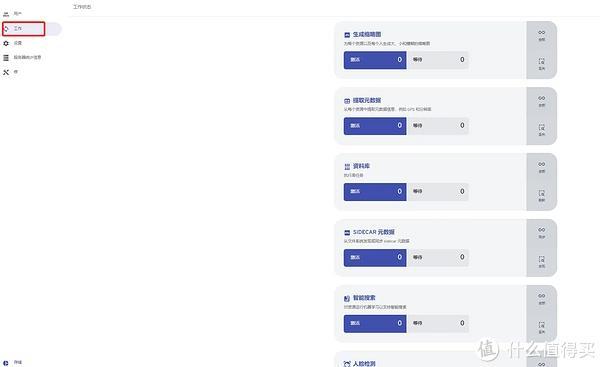Run All for the 生成缩略图 job
Viewport: 600px width, 367px height.
[541, 35]
